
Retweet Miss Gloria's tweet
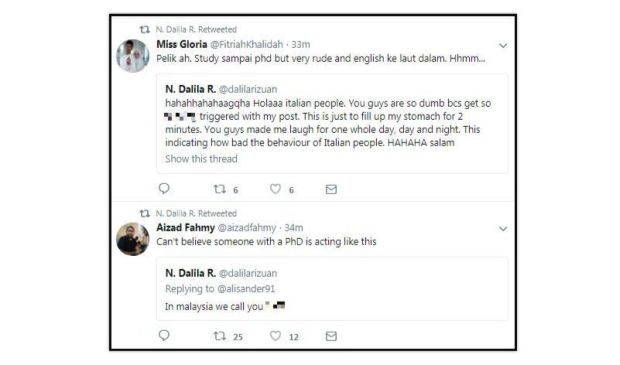[220, 189]
